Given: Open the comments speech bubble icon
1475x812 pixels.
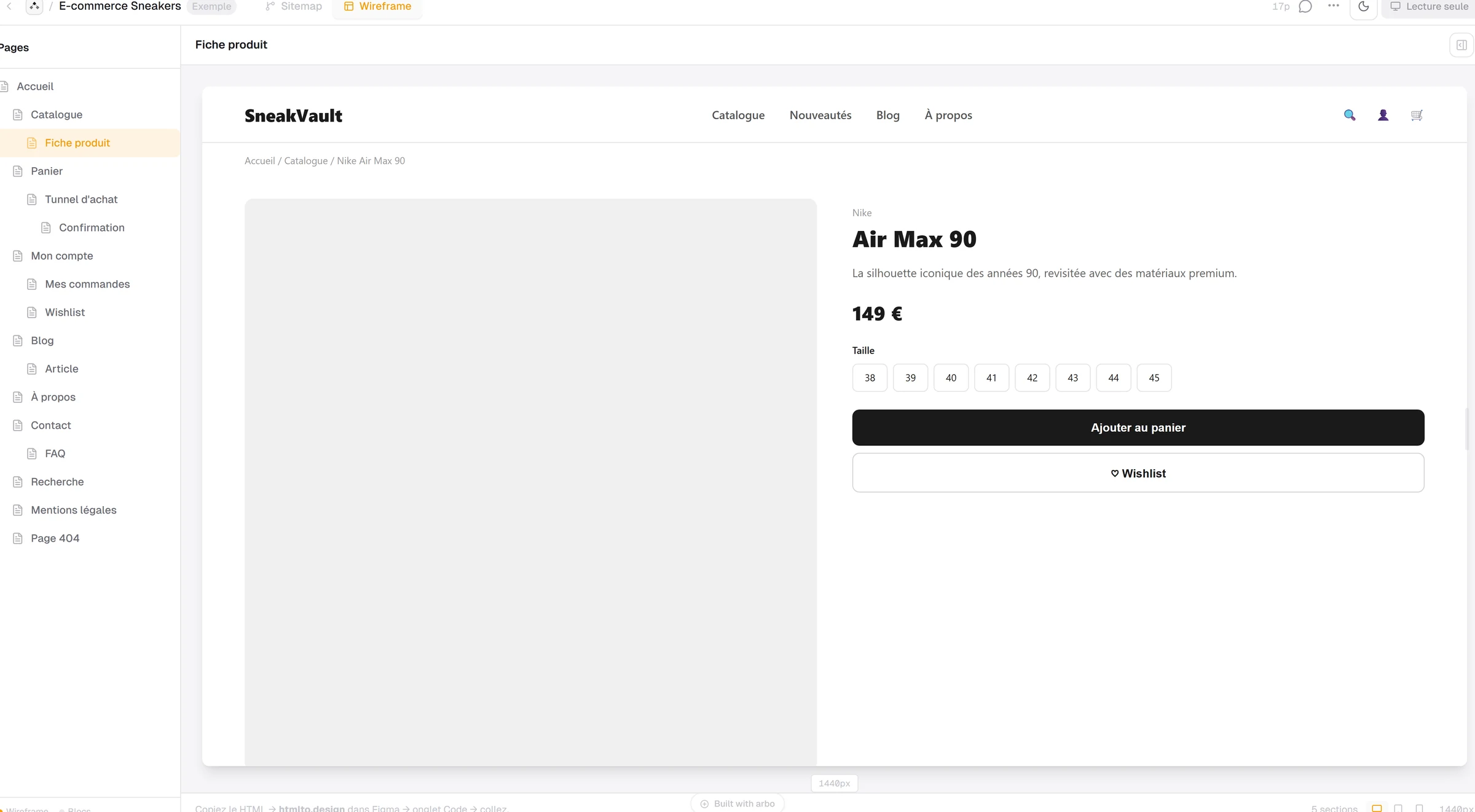Looking at the screenshot, I should [1305, 6].
